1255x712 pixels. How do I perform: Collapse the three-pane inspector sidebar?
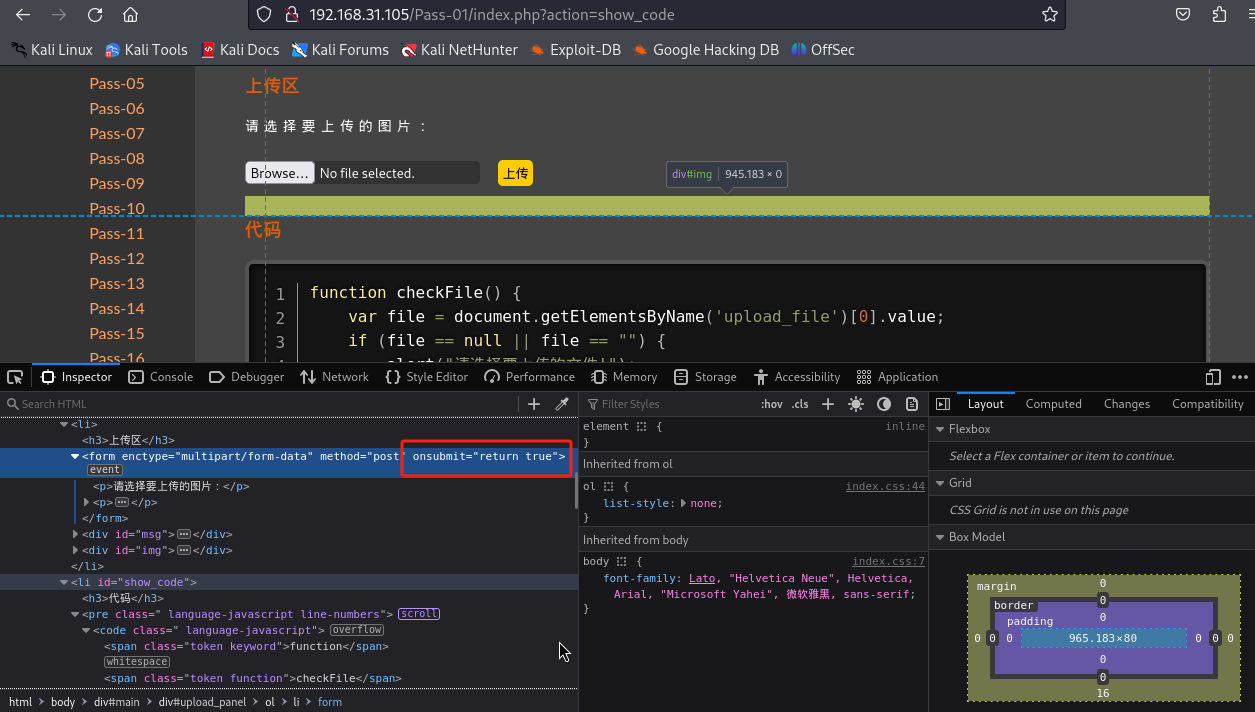[943, 404]
